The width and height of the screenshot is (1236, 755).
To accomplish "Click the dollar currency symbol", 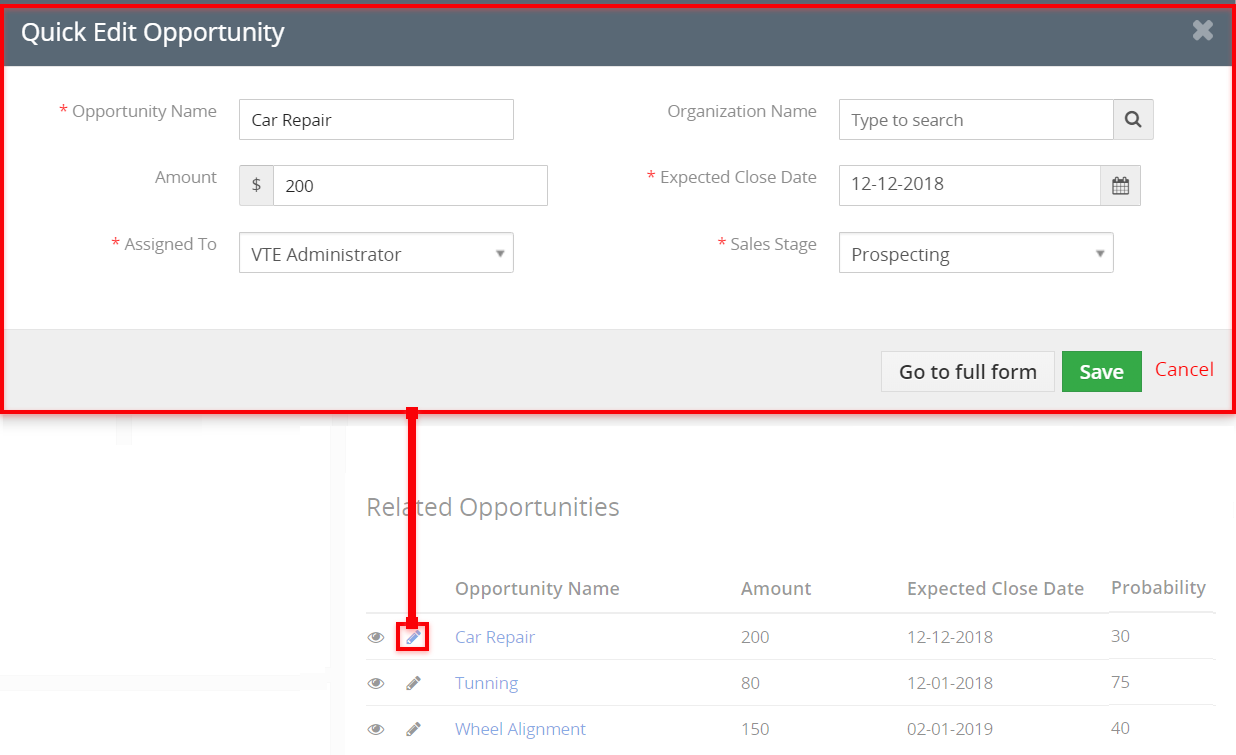I will [256, 185].
